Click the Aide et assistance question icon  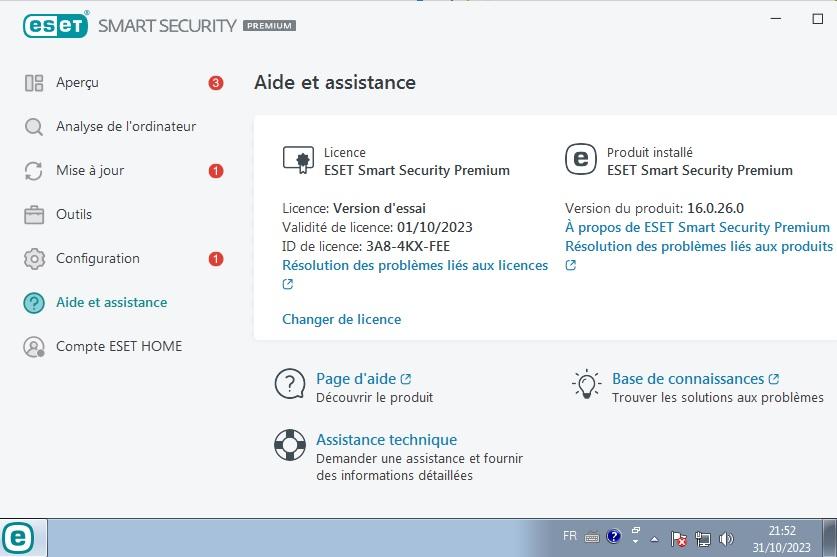(x=34, y=303)
